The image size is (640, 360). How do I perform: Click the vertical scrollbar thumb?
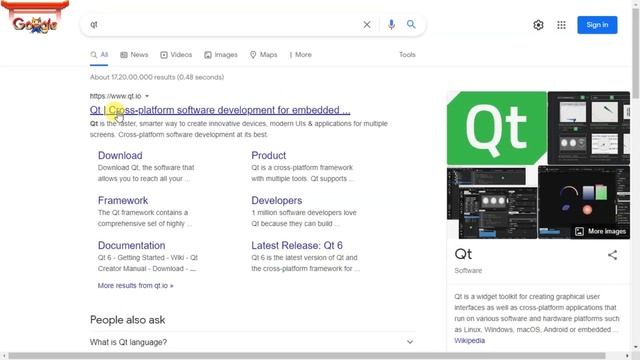click(636, 53)
